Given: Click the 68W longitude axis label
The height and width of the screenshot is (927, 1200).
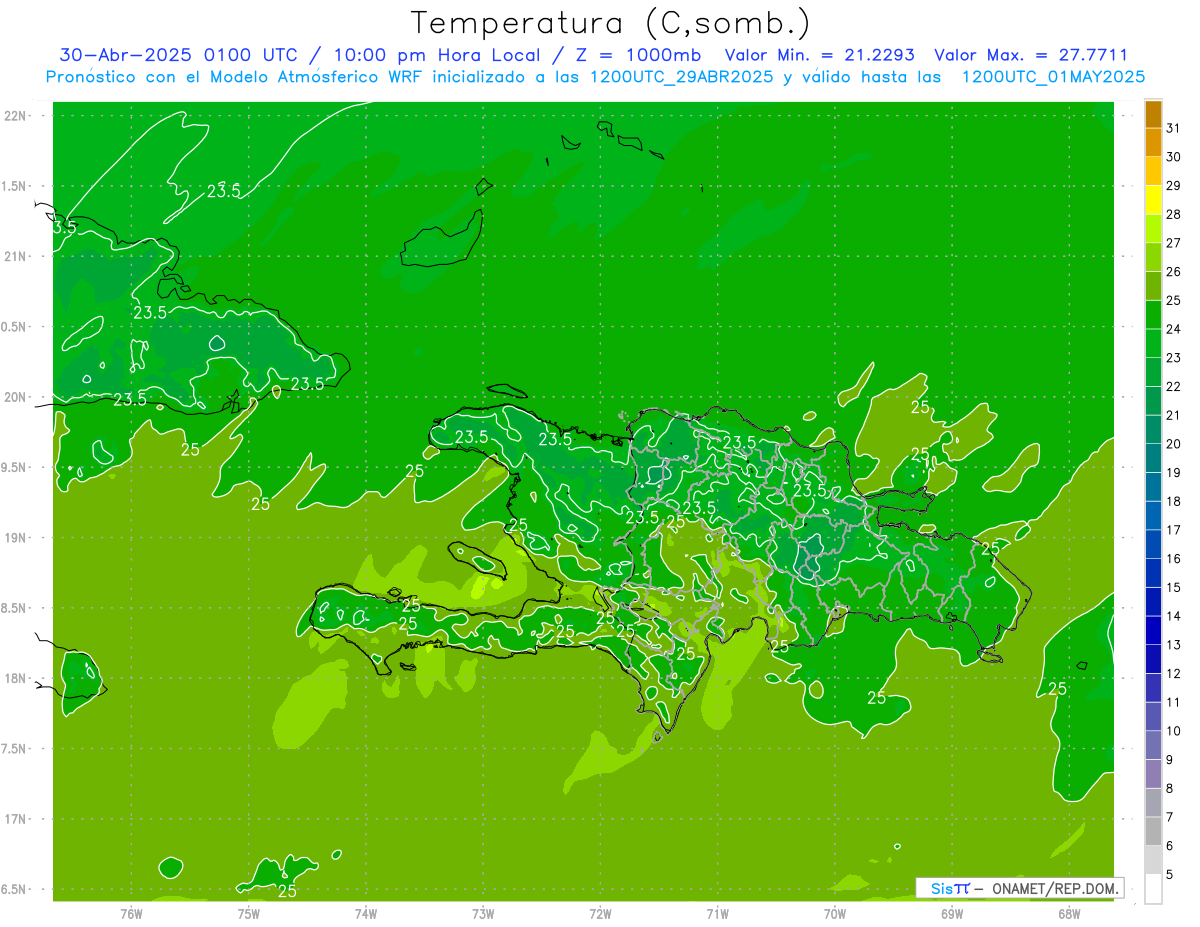Looking at the screenshot, I should (x=1069, y=913).
